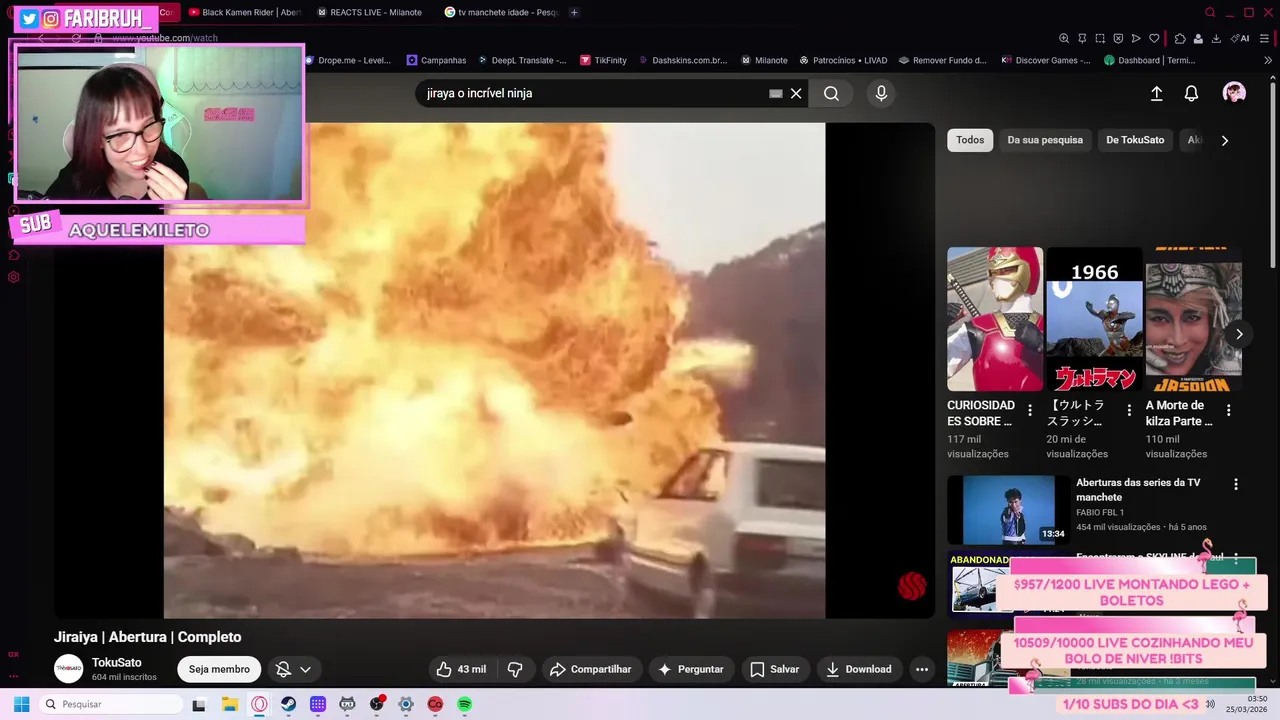The image size is (1280, 720).
Task: Open more actions ellipsis under the video
Action: click(x=922, y=669)
